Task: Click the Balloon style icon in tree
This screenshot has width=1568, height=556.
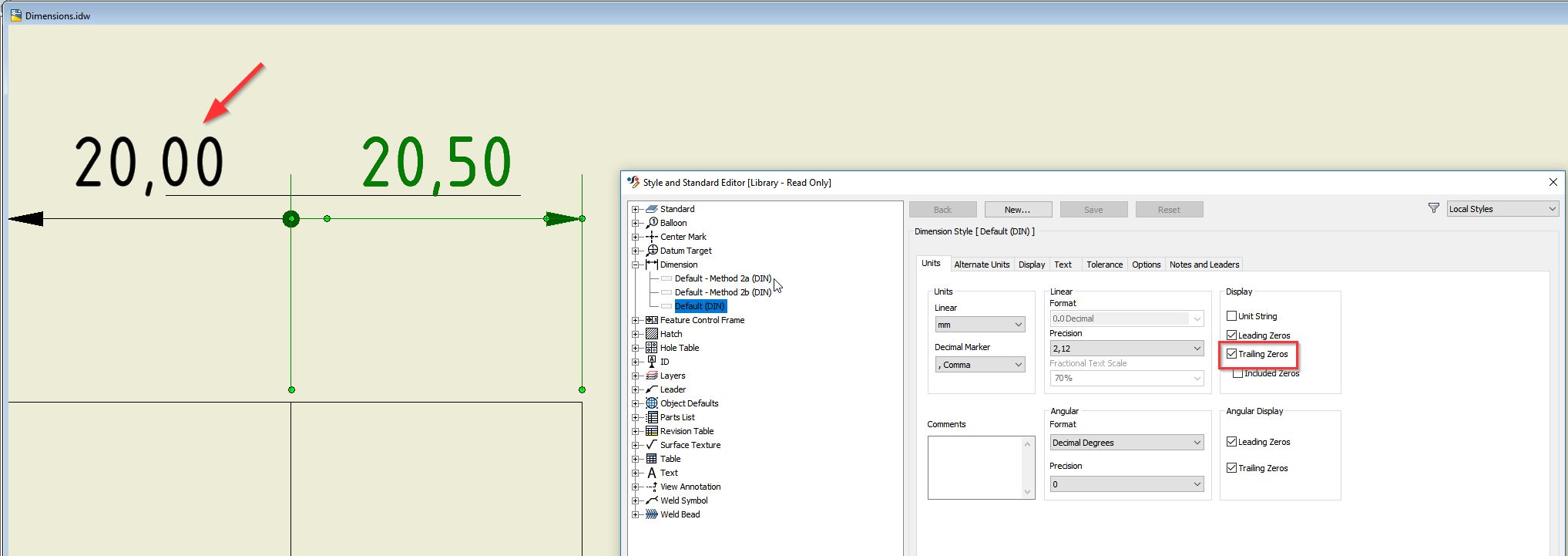Action: 652,223
